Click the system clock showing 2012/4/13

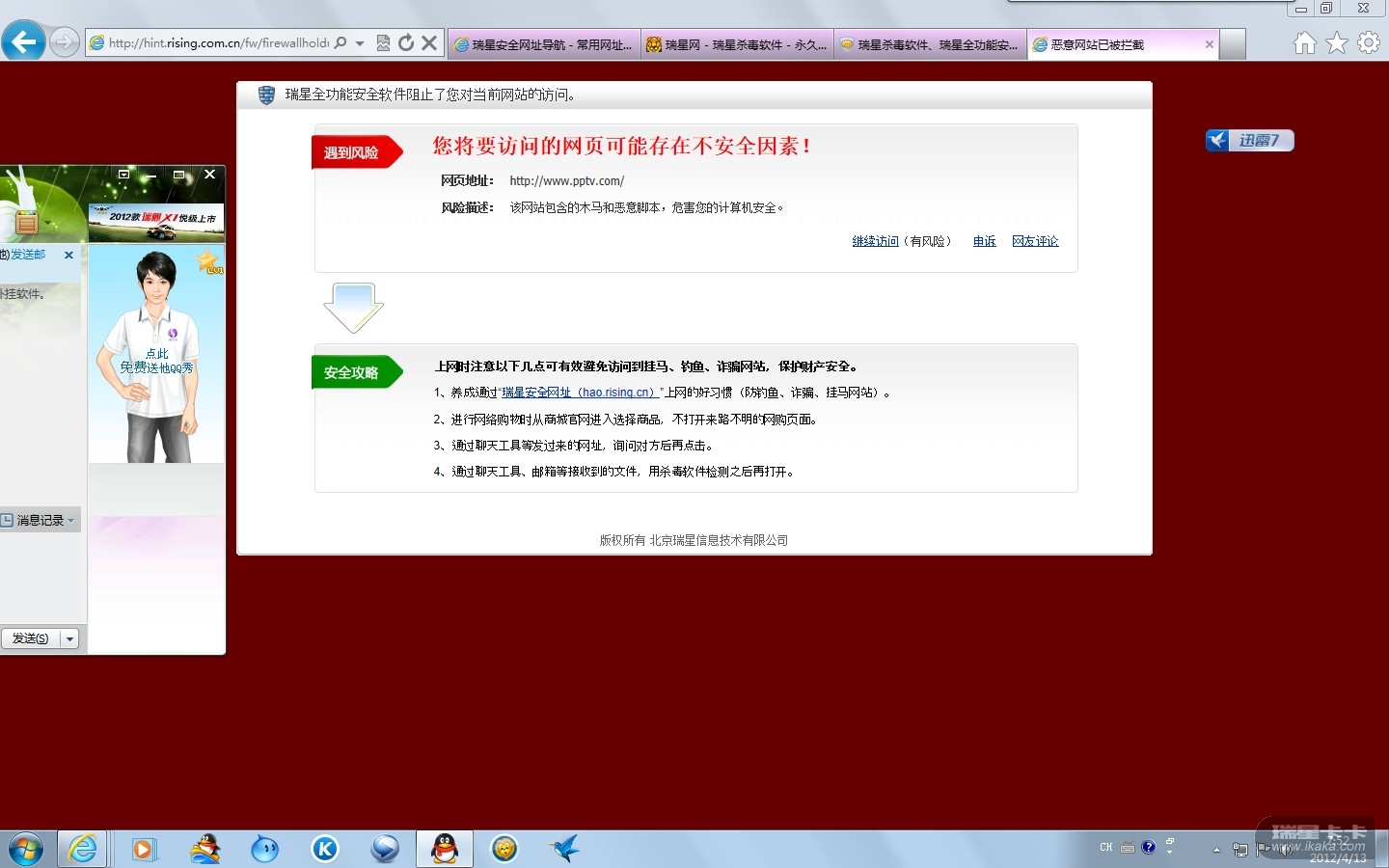pyautogui.click(x=1338, y=850)
